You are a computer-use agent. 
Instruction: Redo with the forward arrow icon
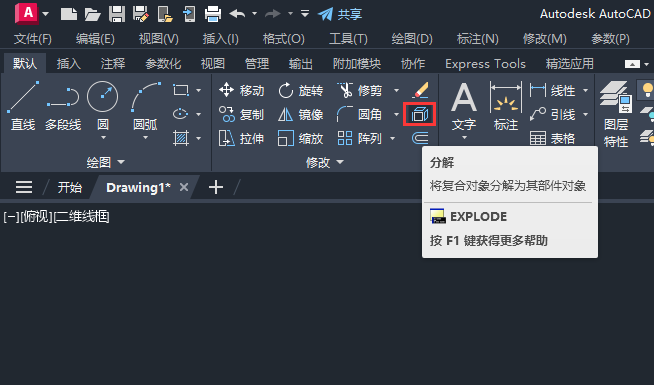click(x=273, y=14)
